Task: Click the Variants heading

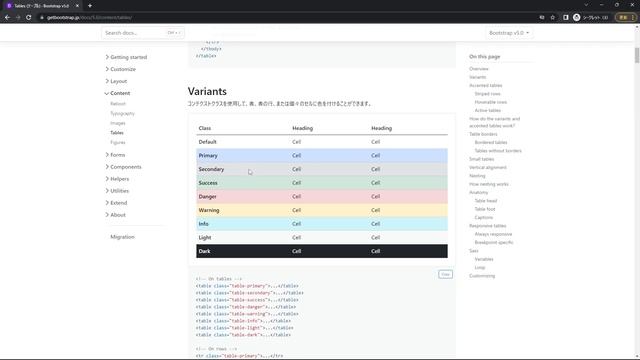Action: pyautogui.click(x=207, y=91)
